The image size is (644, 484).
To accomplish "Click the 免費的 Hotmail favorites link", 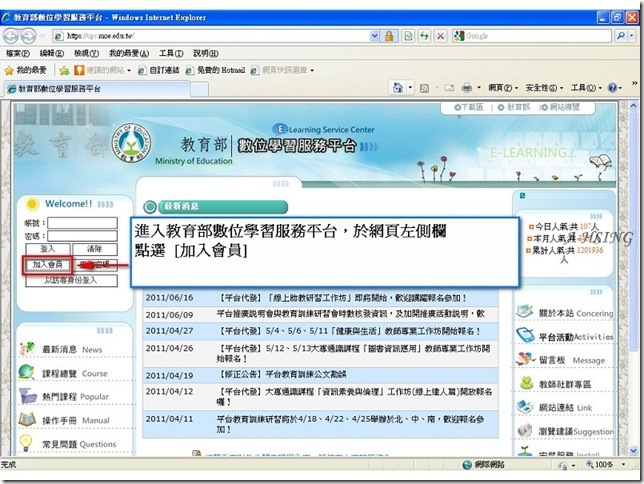I will [x=216, y=70].
